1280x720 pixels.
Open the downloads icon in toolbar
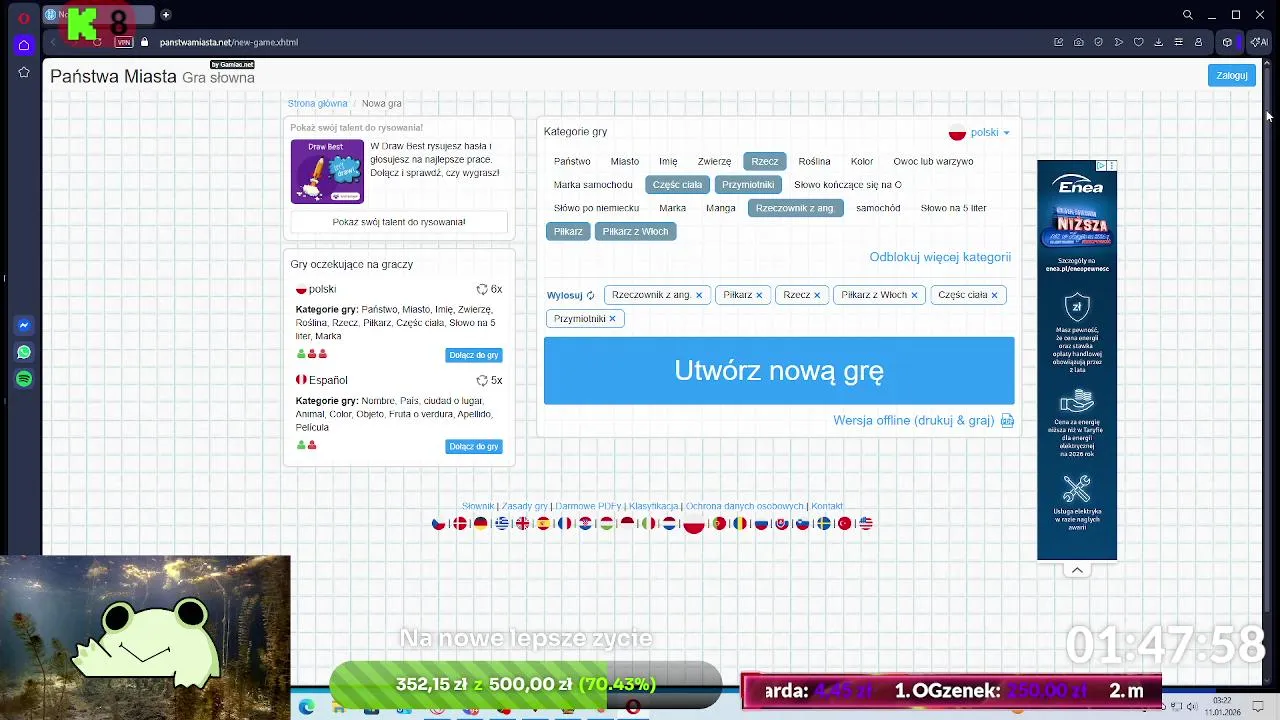[x=1158, y=42]
